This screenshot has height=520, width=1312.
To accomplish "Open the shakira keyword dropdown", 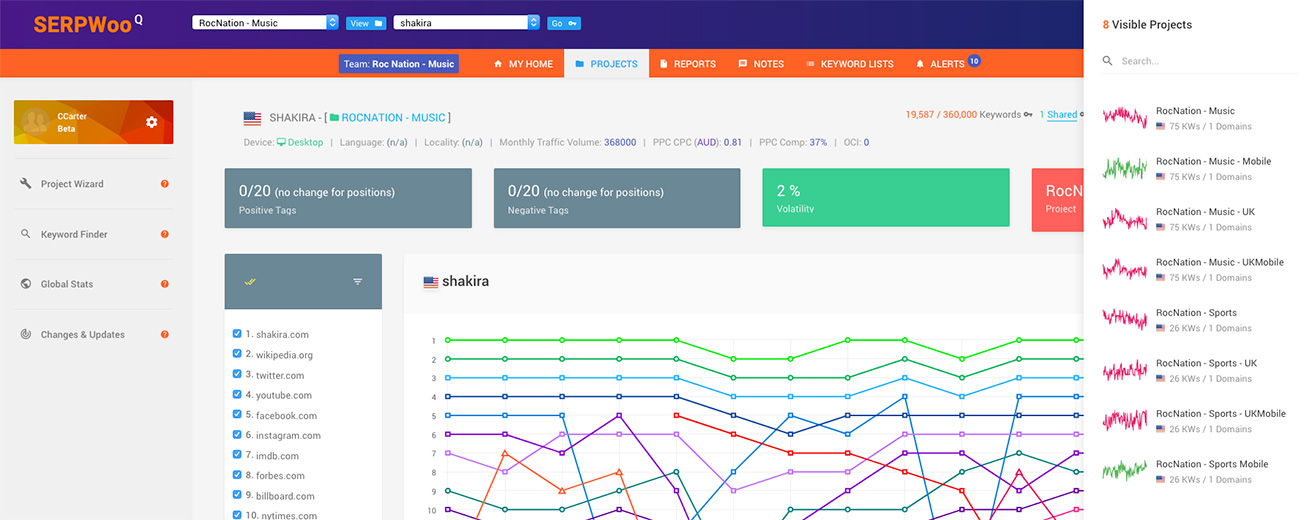I will pyautogui.click(x=467, y=22).
